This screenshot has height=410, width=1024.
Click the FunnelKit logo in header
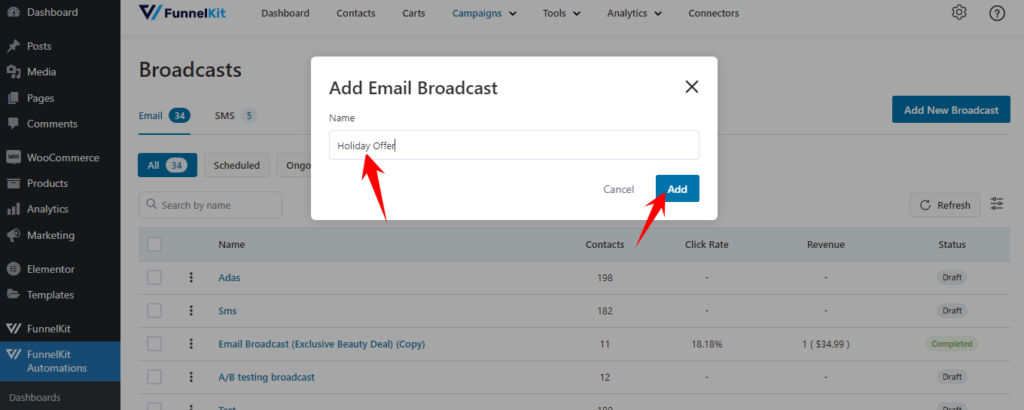(x=182, y=12)
